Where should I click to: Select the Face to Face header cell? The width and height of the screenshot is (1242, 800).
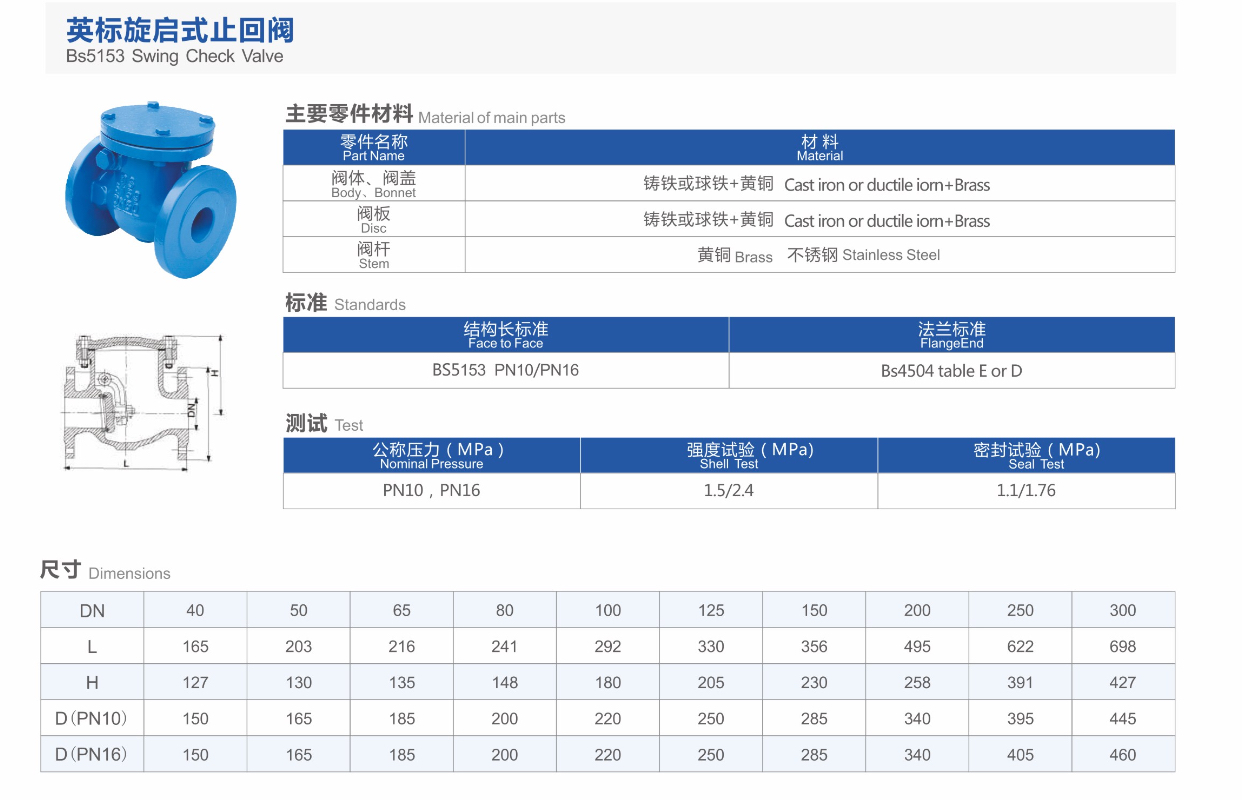click(506, 335)
